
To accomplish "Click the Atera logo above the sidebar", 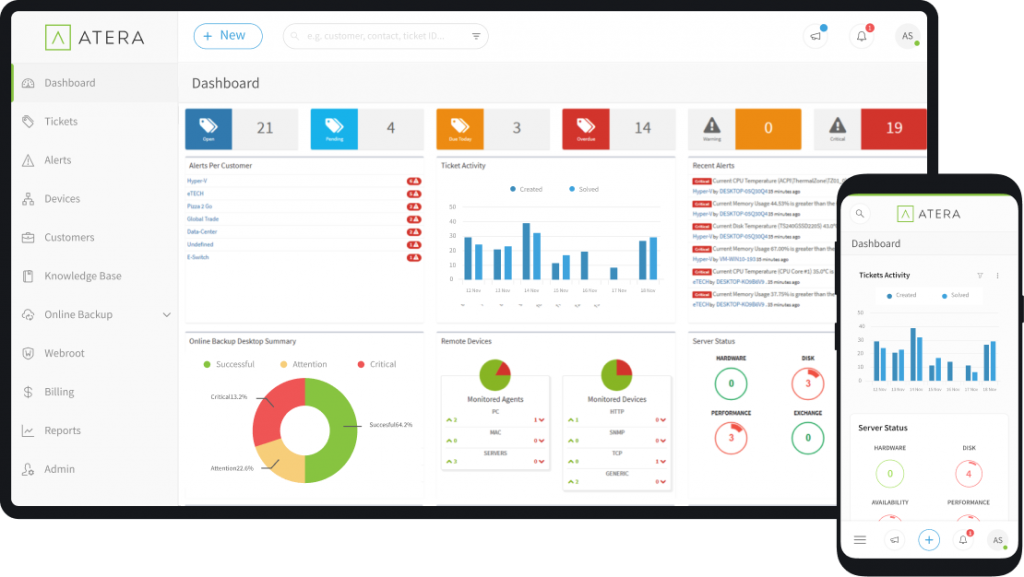I will point(95,37).
